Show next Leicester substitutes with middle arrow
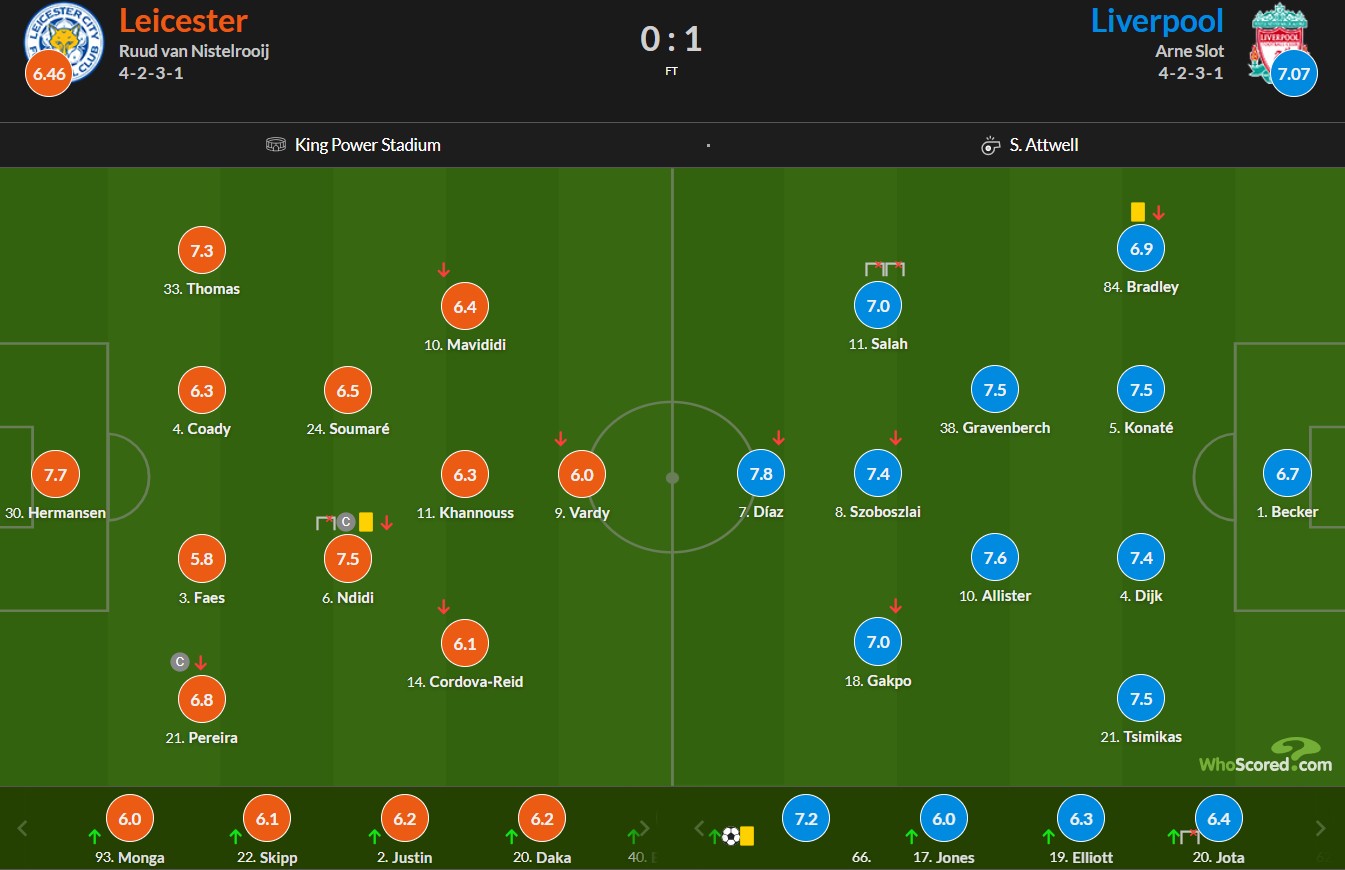This screenshot has width=1345, height=870. point(646,828)
